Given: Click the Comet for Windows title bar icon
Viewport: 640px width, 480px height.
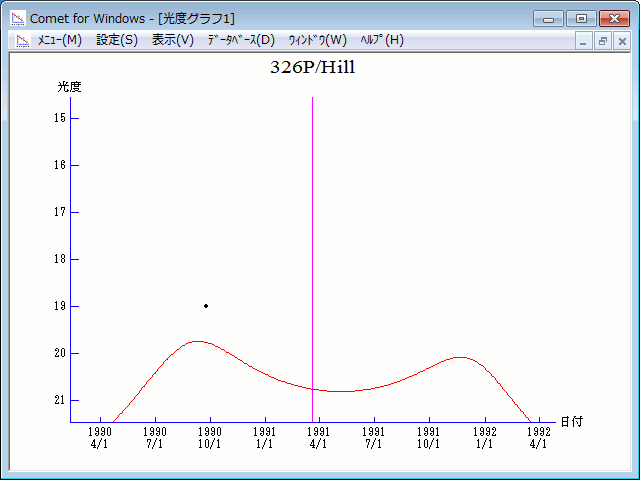Looking at the screenshot, I should [18, 18].
